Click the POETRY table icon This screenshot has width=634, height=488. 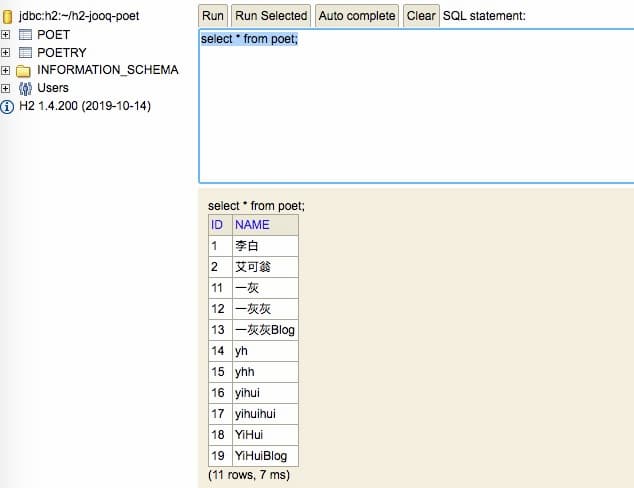25,52
